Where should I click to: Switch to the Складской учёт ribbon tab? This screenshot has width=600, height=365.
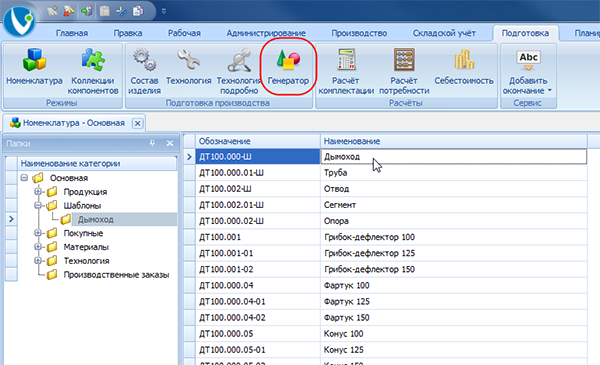tap(444, 33)
